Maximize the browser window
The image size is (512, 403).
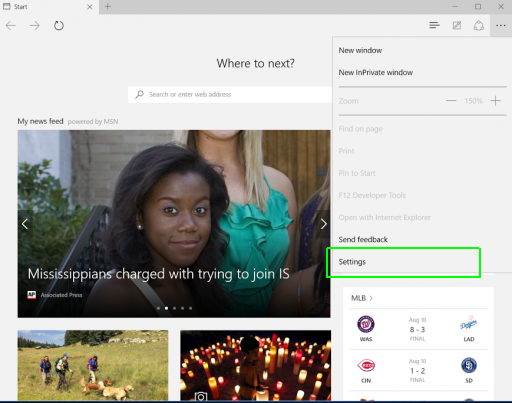(478, 7)
